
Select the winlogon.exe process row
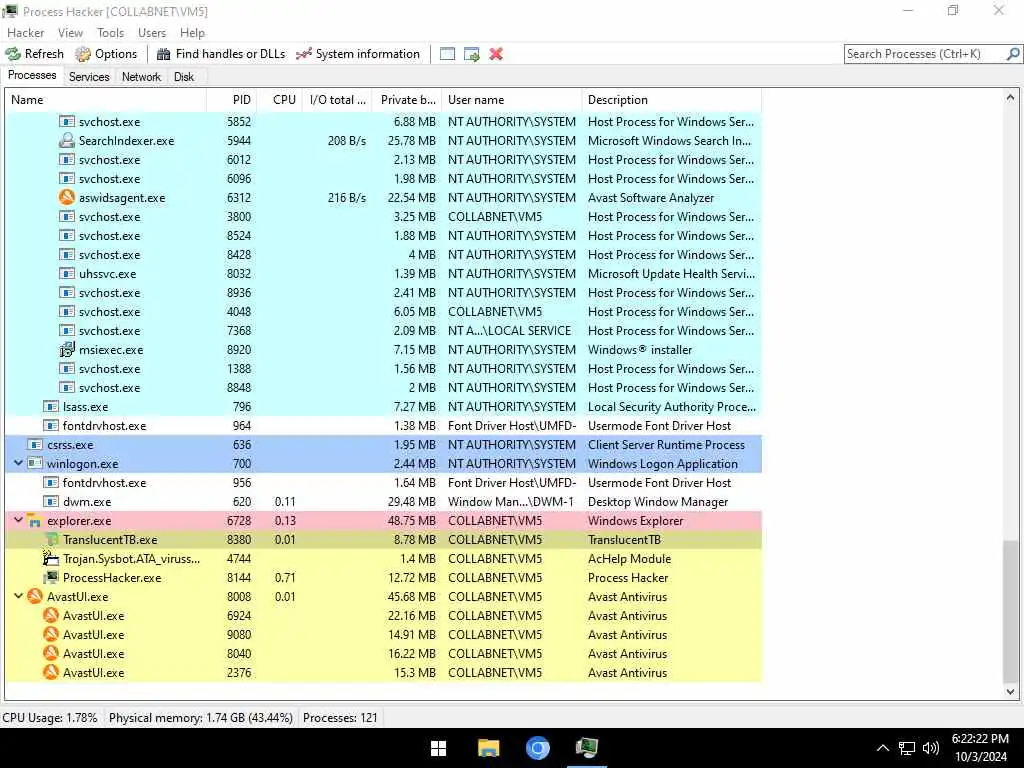click(x=383, y=464)
